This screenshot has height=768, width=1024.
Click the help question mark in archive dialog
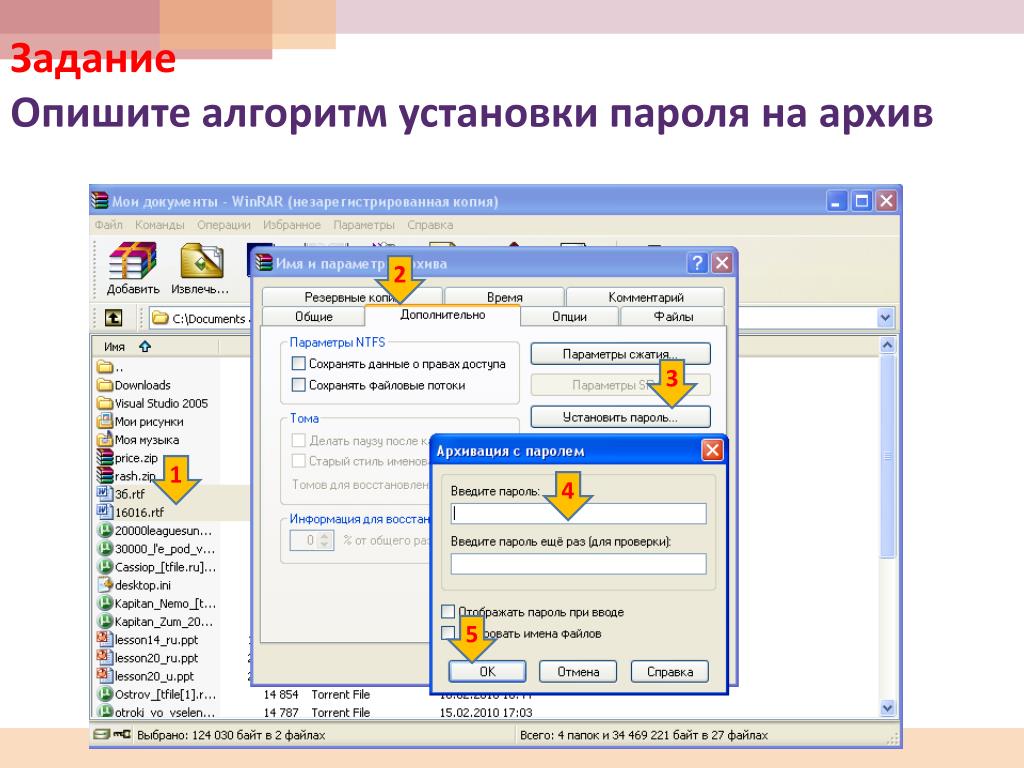(x=697, y=263)
